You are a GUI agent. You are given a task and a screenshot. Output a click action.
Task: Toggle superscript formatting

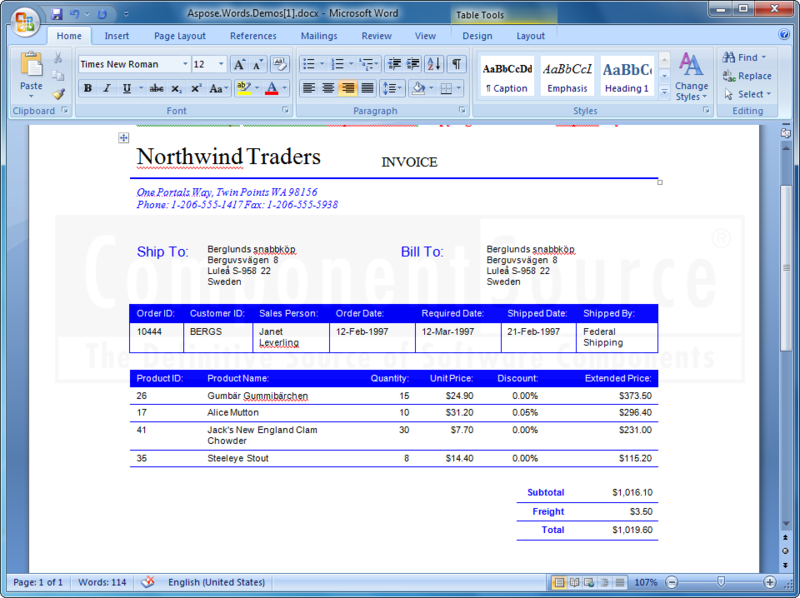196,88
